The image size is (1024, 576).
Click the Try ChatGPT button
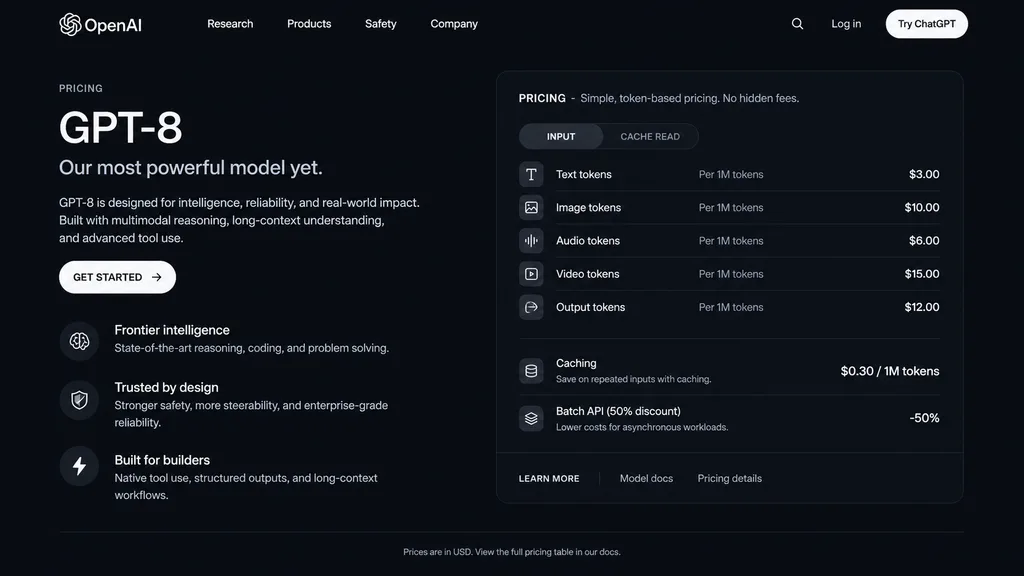(926, 24)
